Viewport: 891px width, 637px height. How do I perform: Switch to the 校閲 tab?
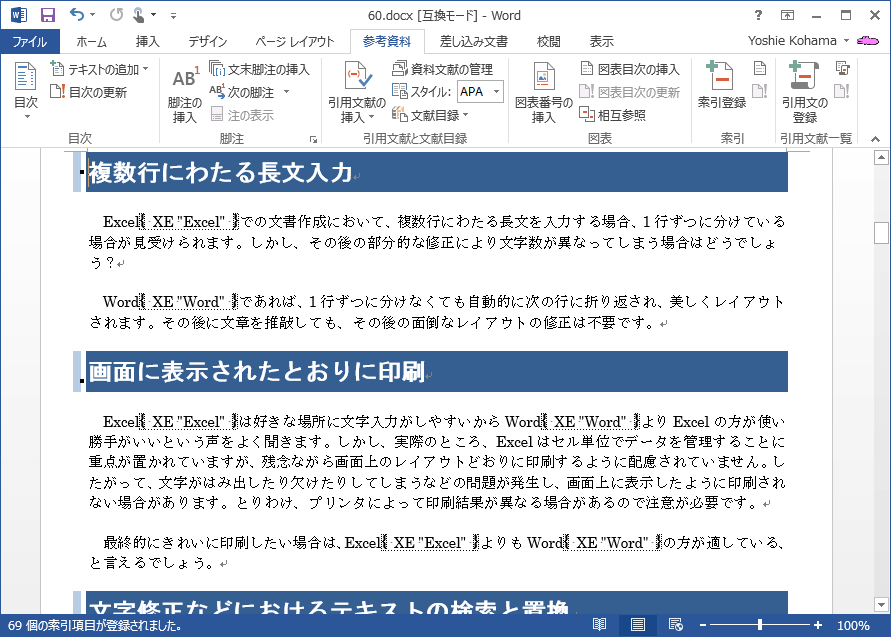(548, 41)
